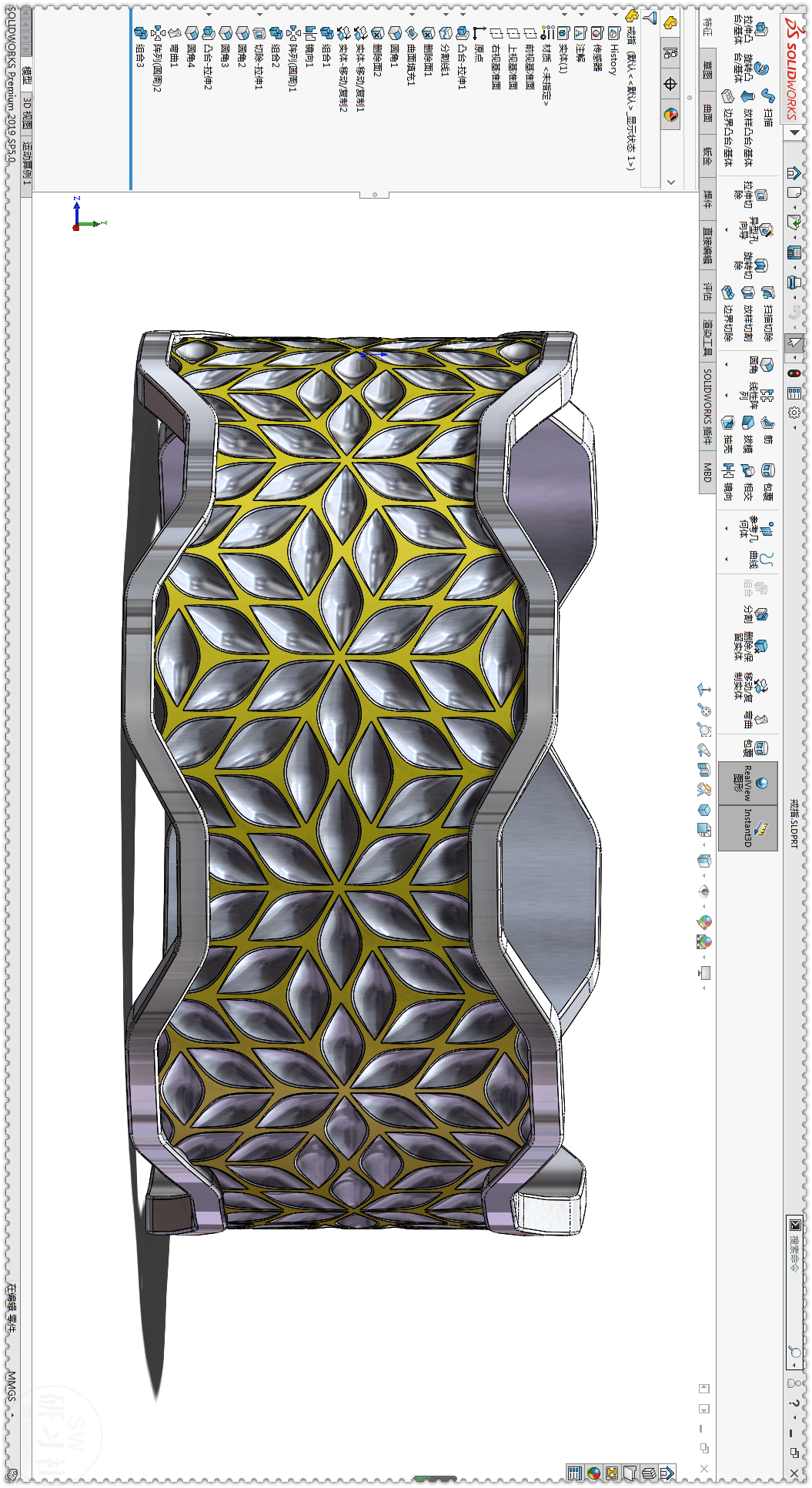Viewport: 812px width, 1488px height.
Task: Click the 圆角 fillet tool
Action: click(760, 365)
